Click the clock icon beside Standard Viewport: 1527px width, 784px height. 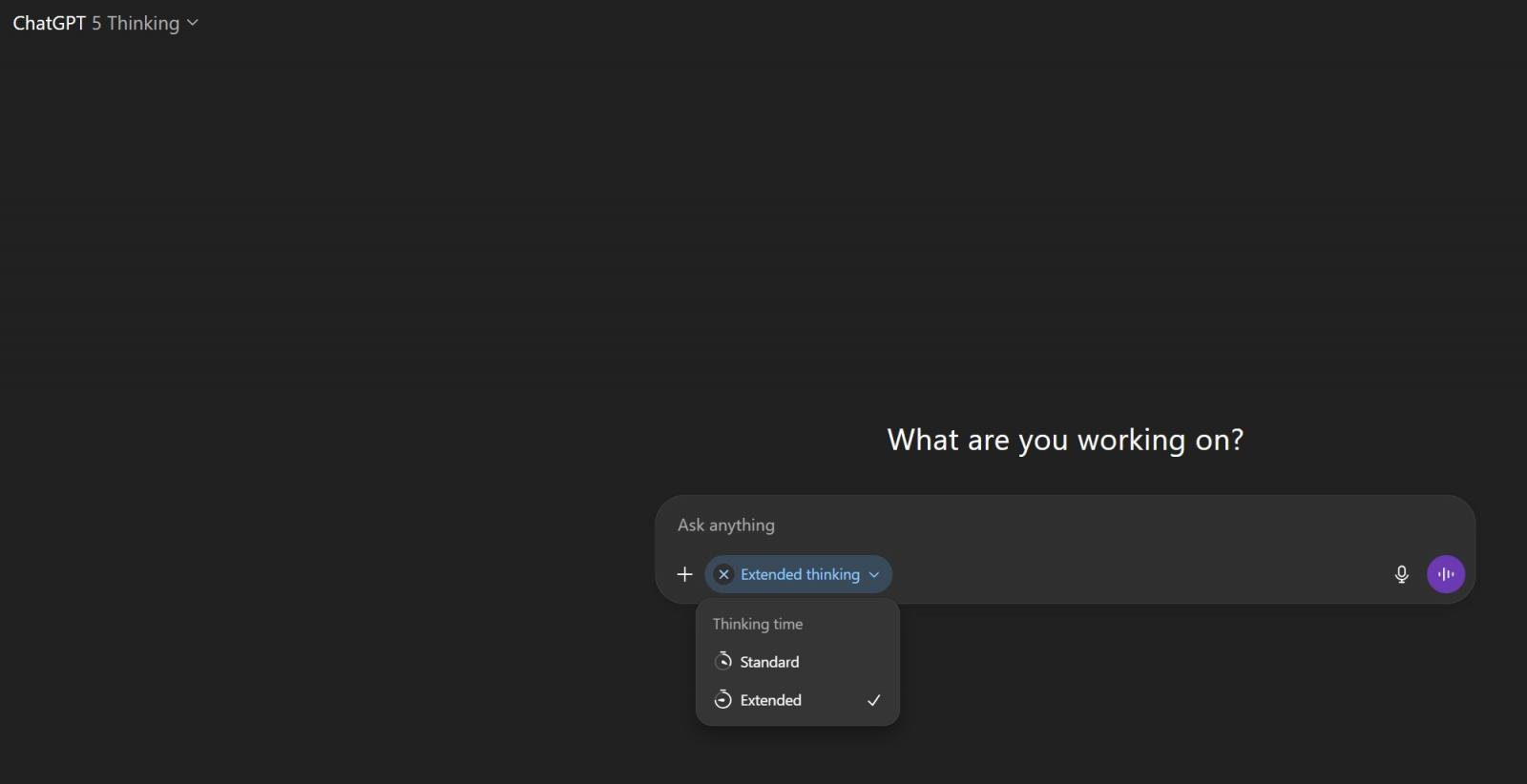[723, 662]
